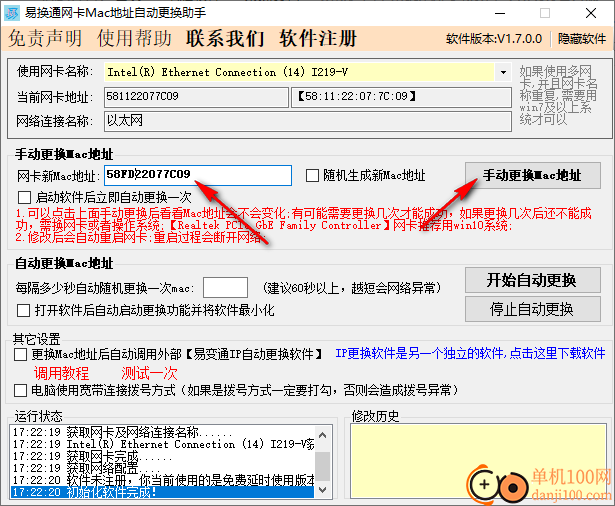The image size is (615, 506).
Task: Close the 易换通 window
Action: (x=591, y=13)
